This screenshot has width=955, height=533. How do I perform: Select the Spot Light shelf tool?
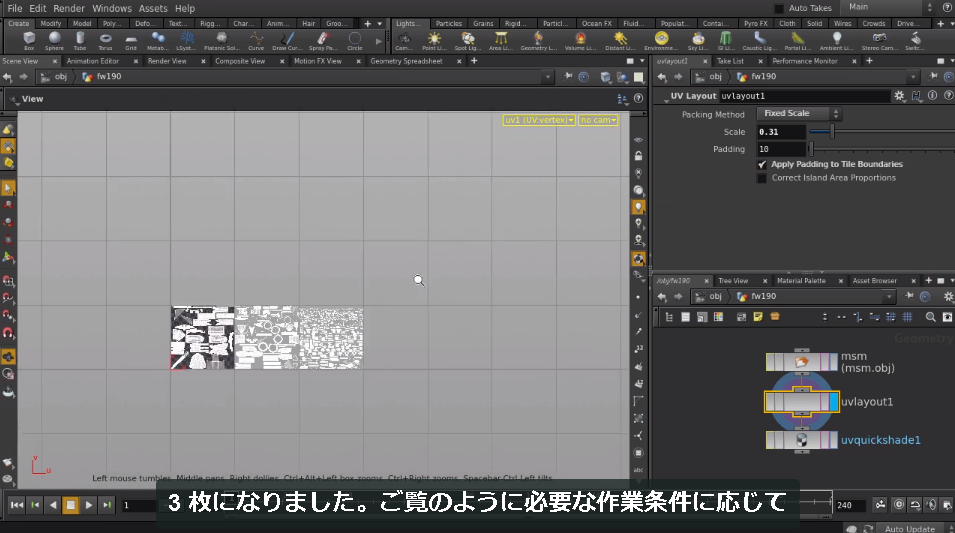tap(468, 41)
